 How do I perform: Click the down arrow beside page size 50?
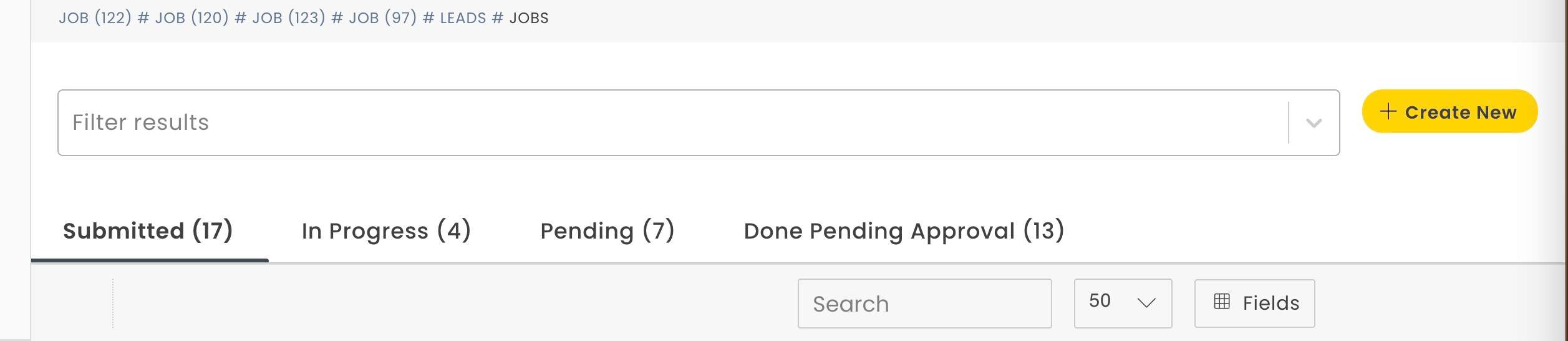point(1146,303)
